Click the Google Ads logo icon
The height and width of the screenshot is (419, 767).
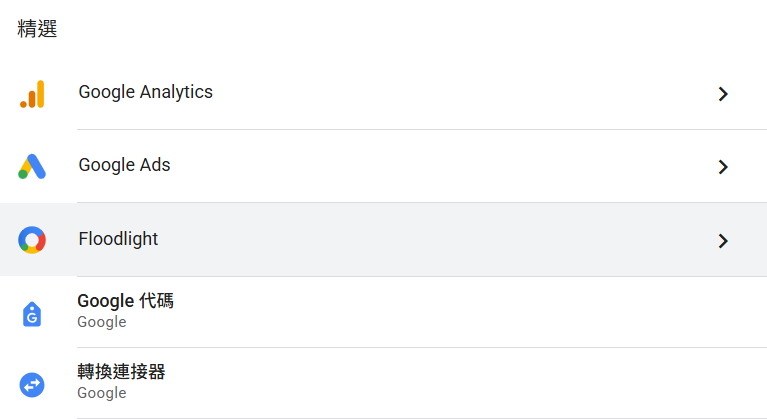click(x=32, y=166)
